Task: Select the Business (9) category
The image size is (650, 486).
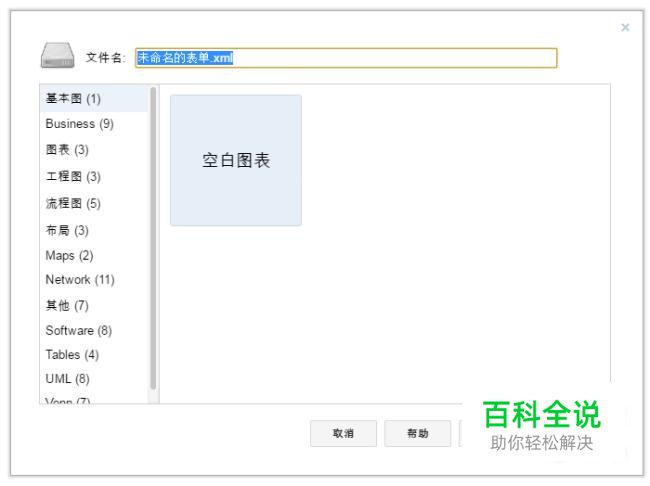Action: point(94,124)
